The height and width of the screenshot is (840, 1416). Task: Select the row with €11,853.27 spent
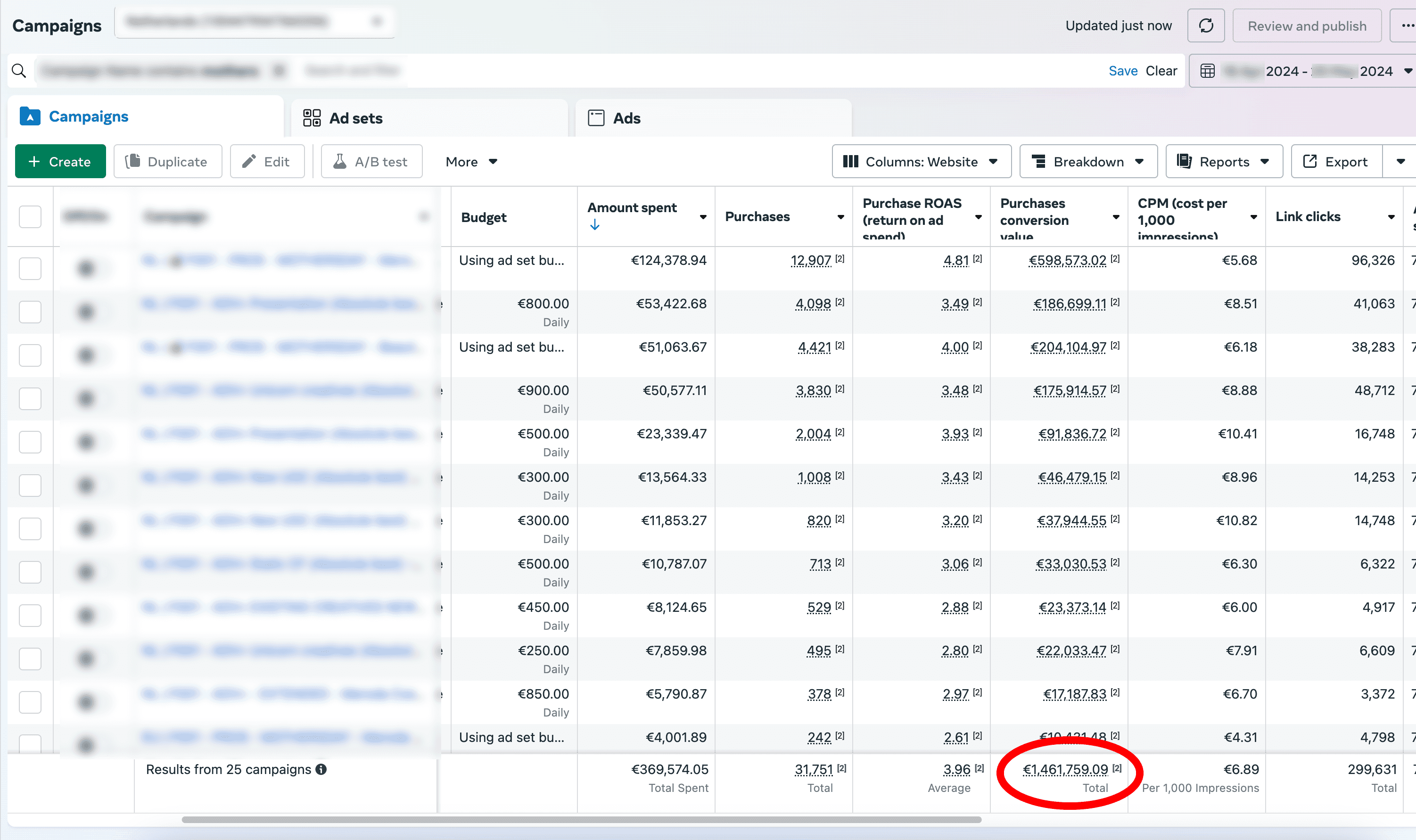pos(30,529)
